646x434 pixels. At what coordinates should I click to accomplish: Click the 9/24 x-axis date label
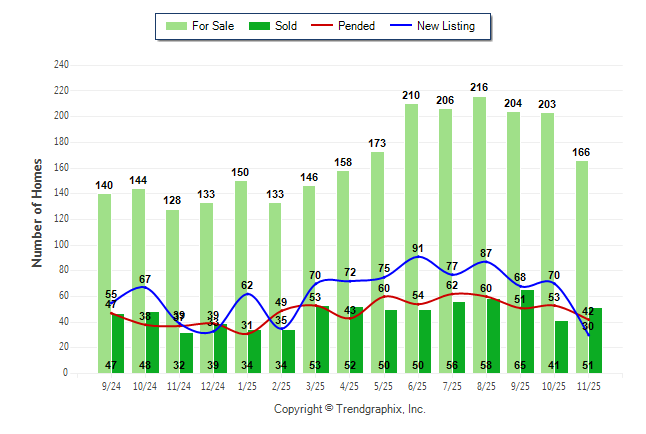pyautogui.click(x=112, y=384)
